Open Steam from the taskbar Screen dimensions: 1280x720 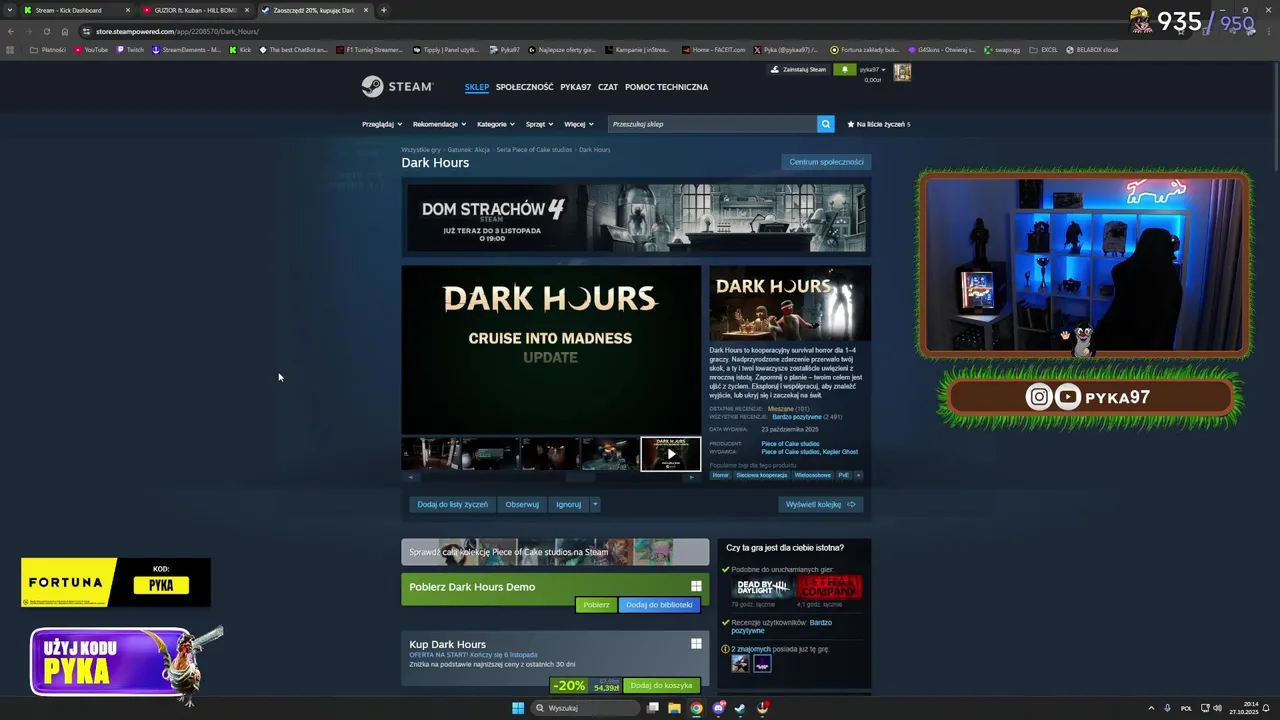(740, 708)
